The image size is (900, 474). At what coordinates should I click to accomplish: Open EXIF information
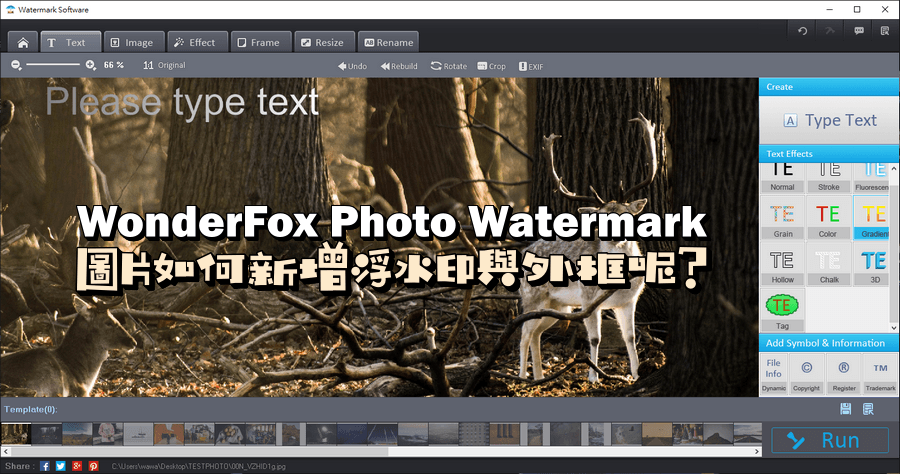(x=531, y=66)
